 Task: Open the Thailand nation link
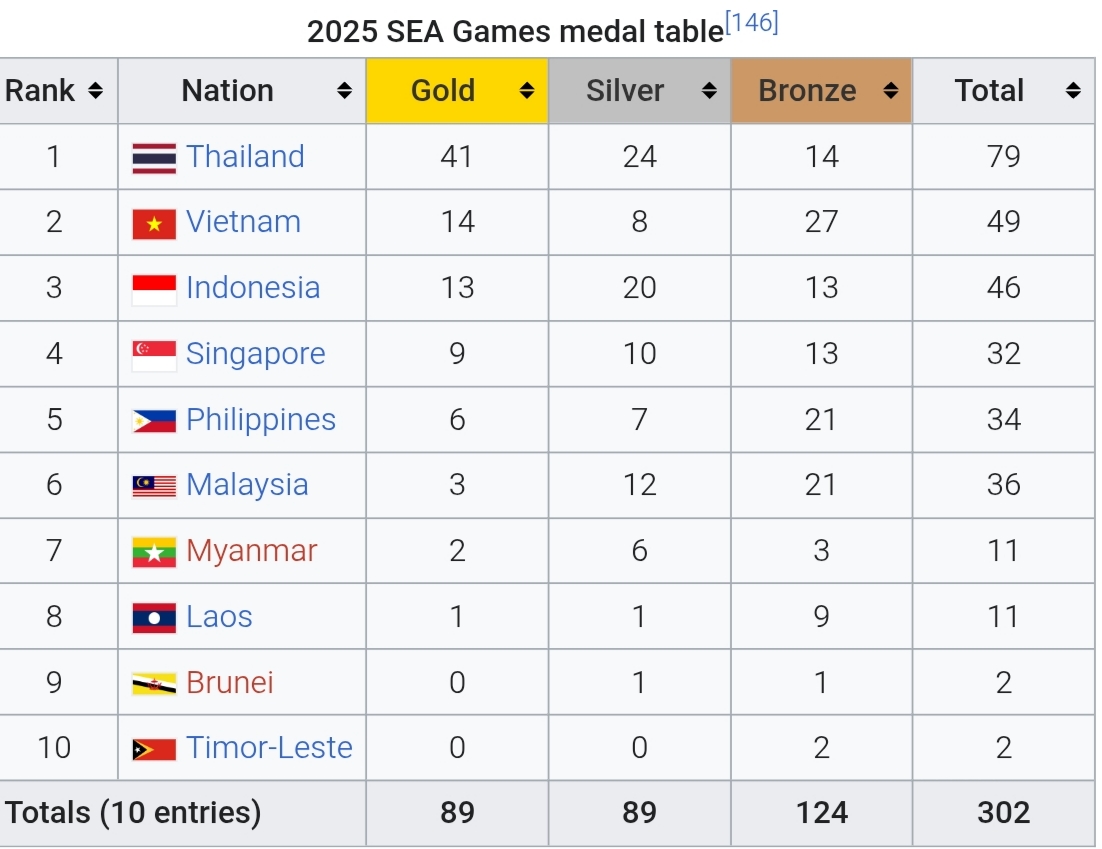(x=245, y=157)
